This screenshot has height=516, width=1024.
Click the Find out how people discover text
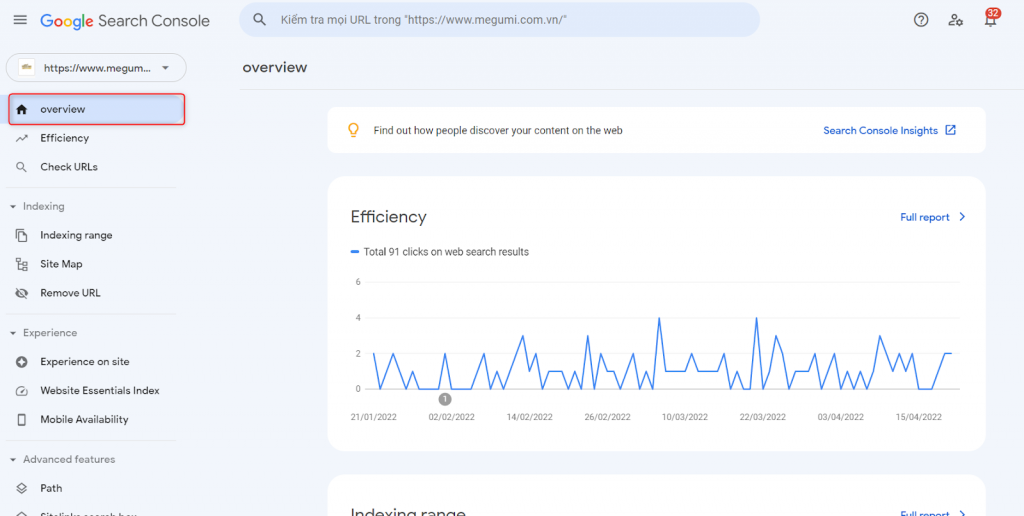[498, 131]
